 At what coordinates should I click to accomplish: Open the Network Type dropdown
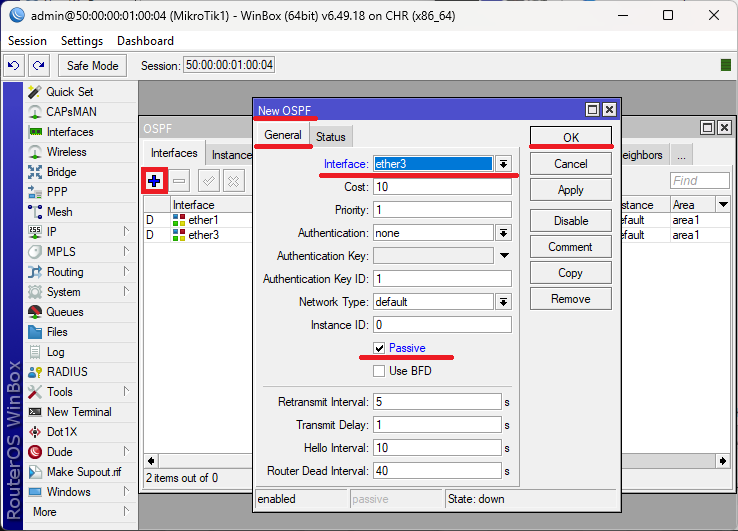503,301
